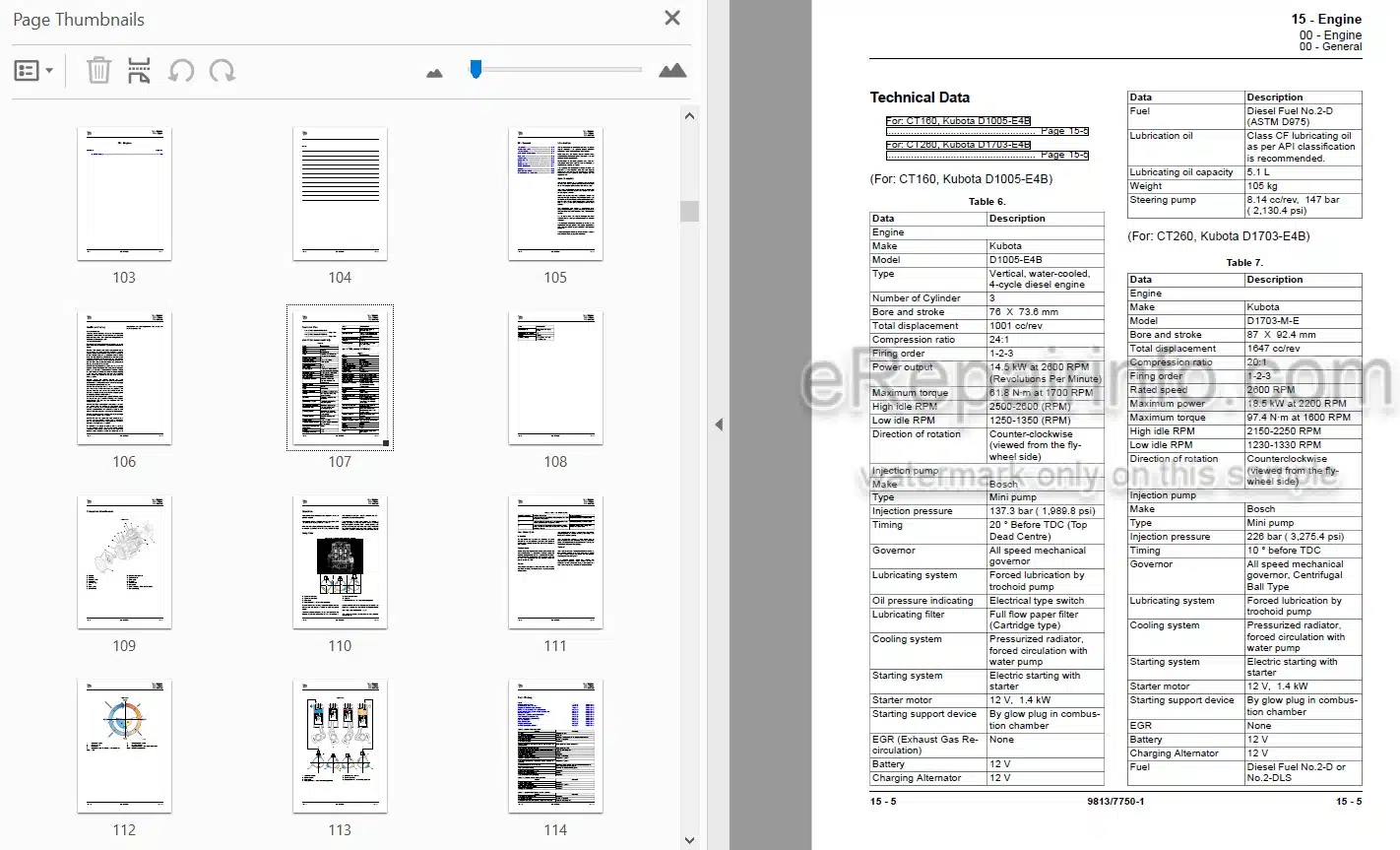Select page 103 thumbnail
The height and width of the screenshot is (850, 1400).
(124, 194)
